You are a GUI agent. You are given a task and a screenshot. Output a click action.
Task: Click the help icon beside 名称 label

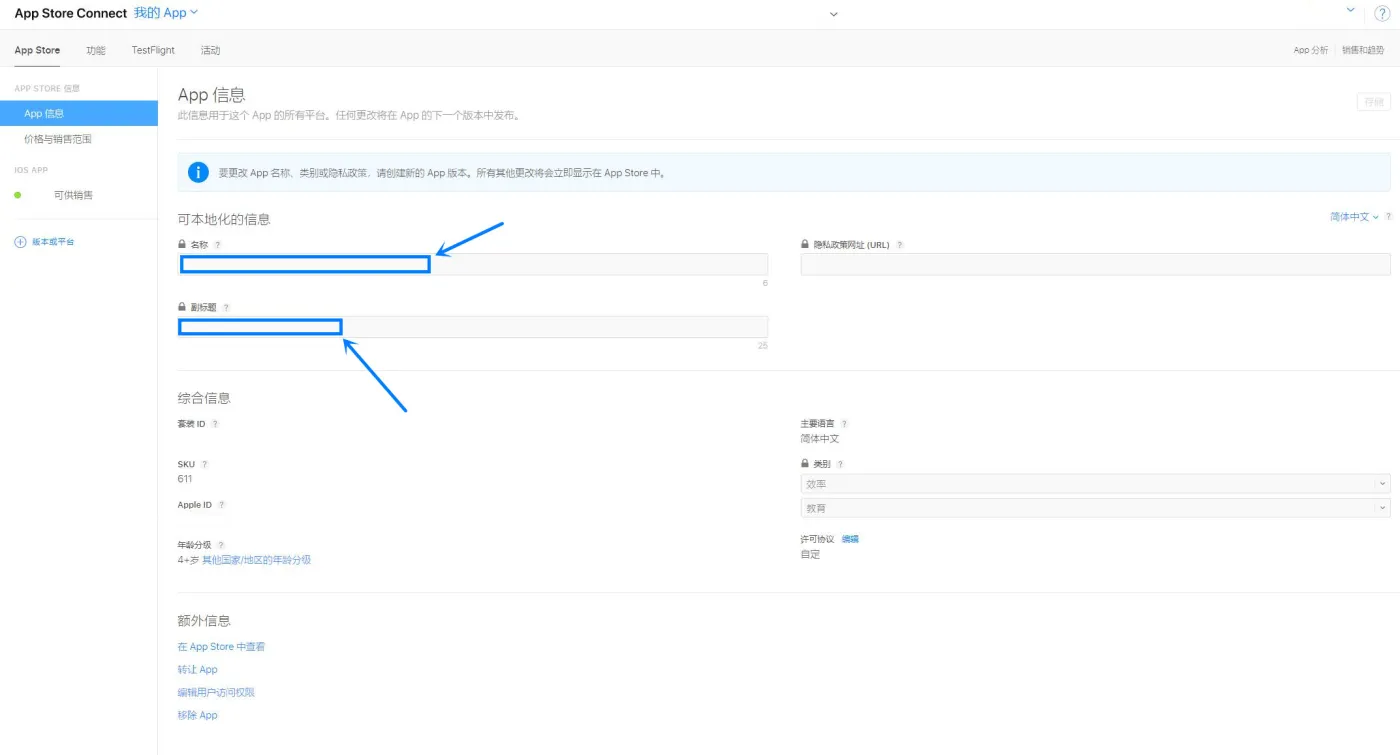coord(218,245)
